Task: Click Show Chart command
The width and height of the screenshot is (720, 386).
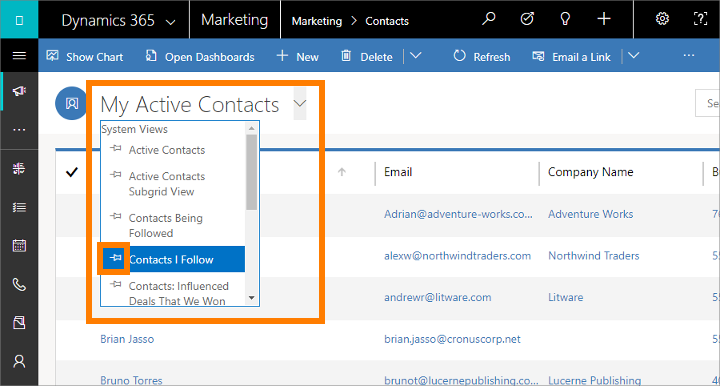Action: (85, 56)
